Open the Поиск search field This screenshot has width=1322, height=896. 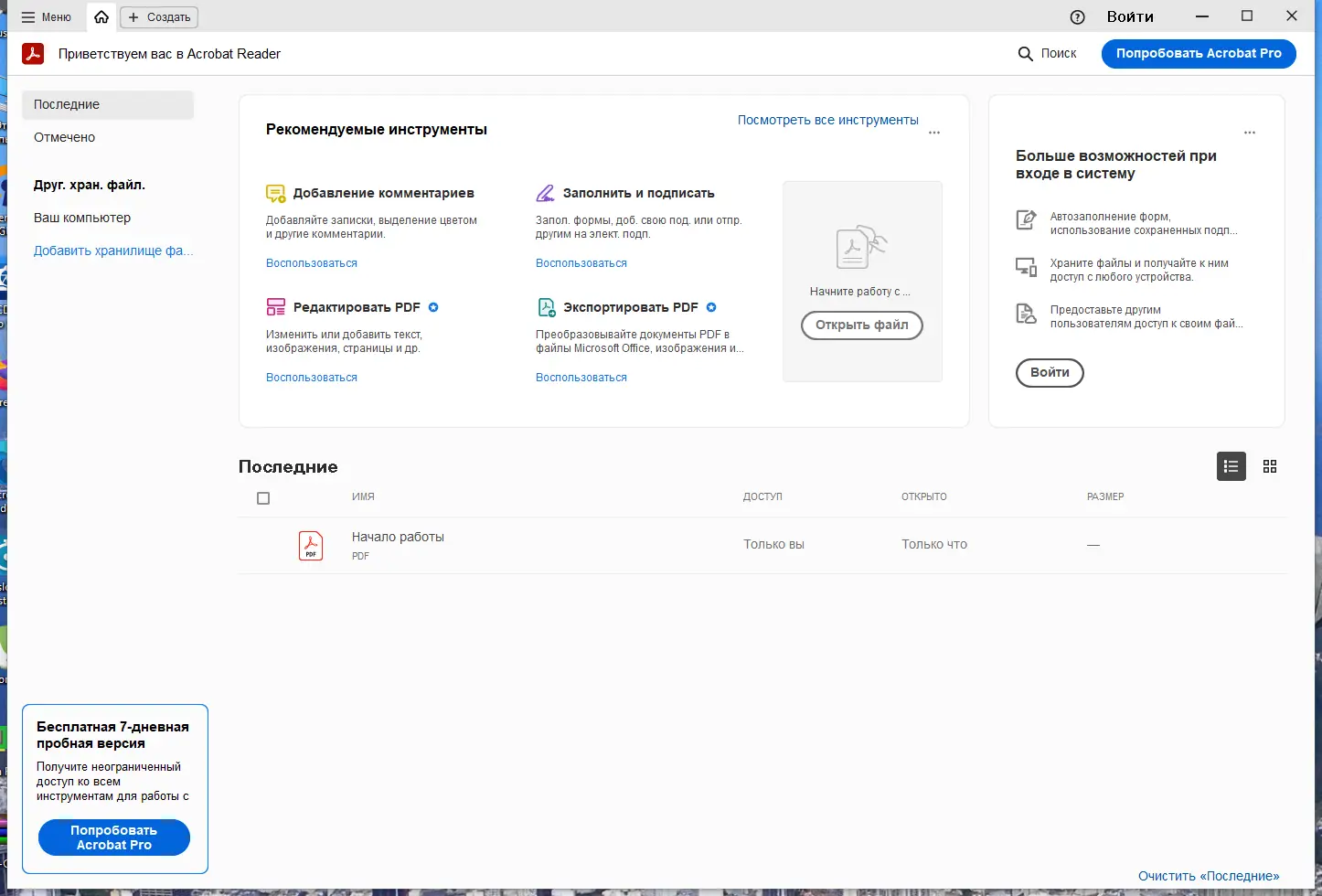[1048, 54]
